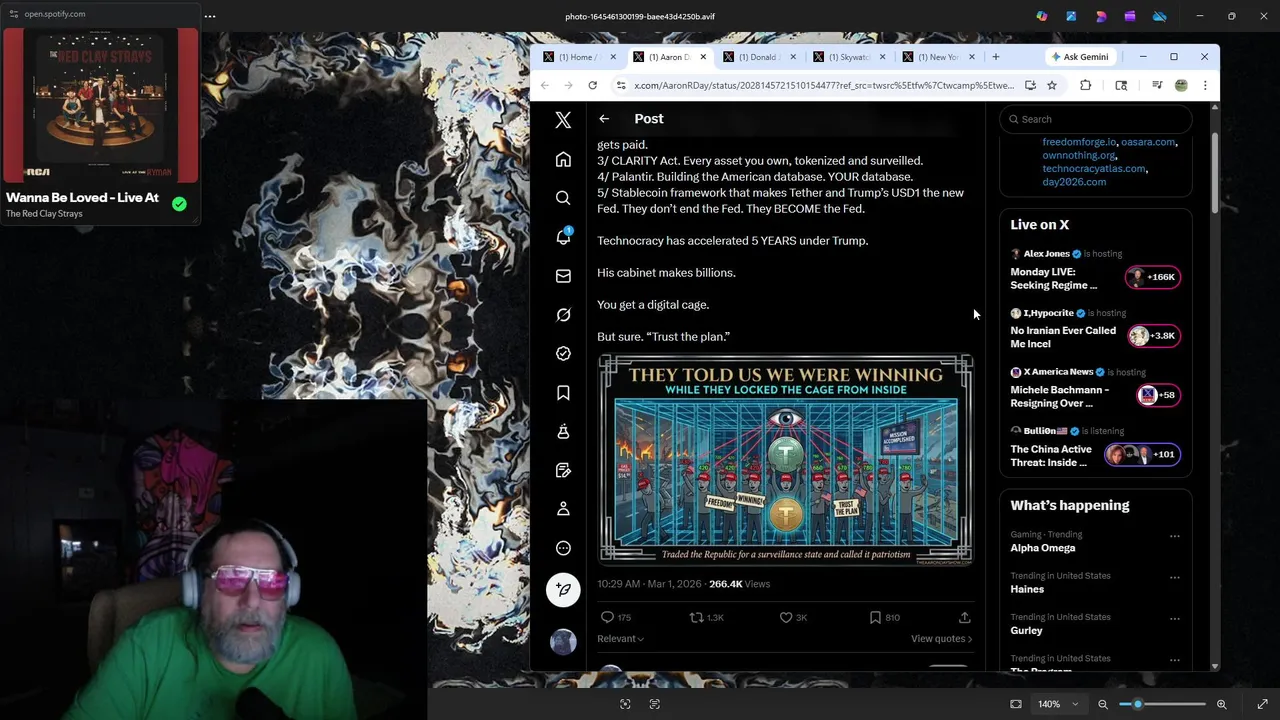The height and width of the screenshot is (720, 1280).
Task: Join Alex Jones Monday LIVE space
Action: coord(1096,272)
